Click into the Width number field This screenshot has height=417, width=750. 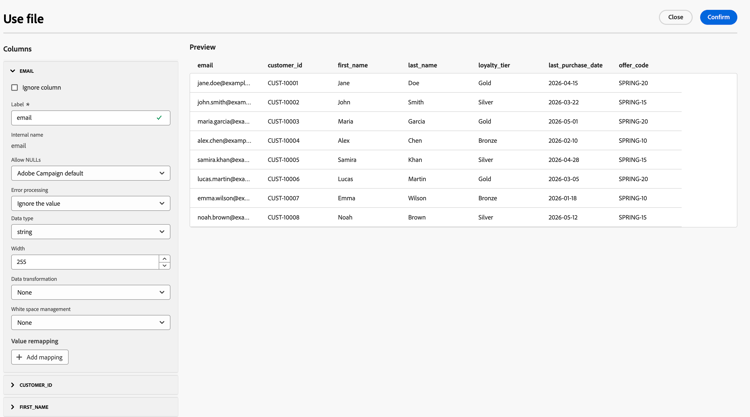tap(85, 262)
